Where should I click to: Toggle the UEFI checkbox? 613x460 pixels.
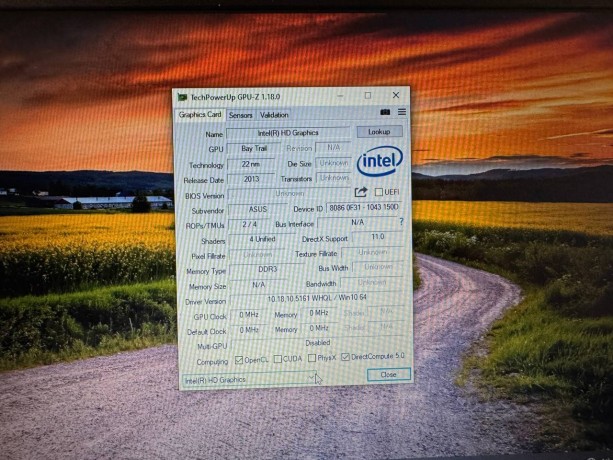378,192
